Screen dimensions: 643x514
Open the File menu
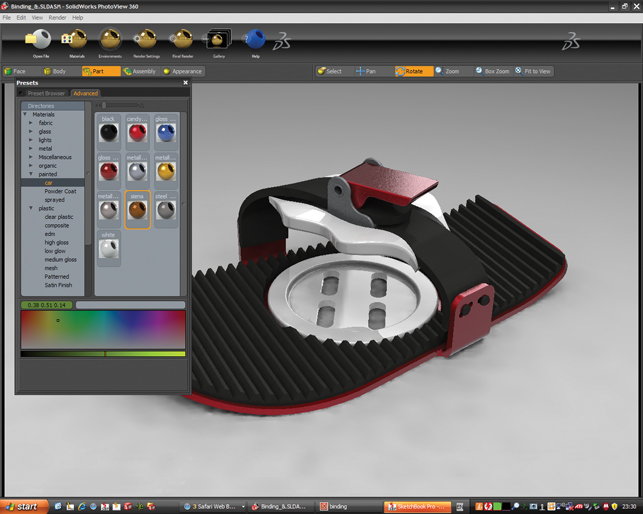pos(7,18)
